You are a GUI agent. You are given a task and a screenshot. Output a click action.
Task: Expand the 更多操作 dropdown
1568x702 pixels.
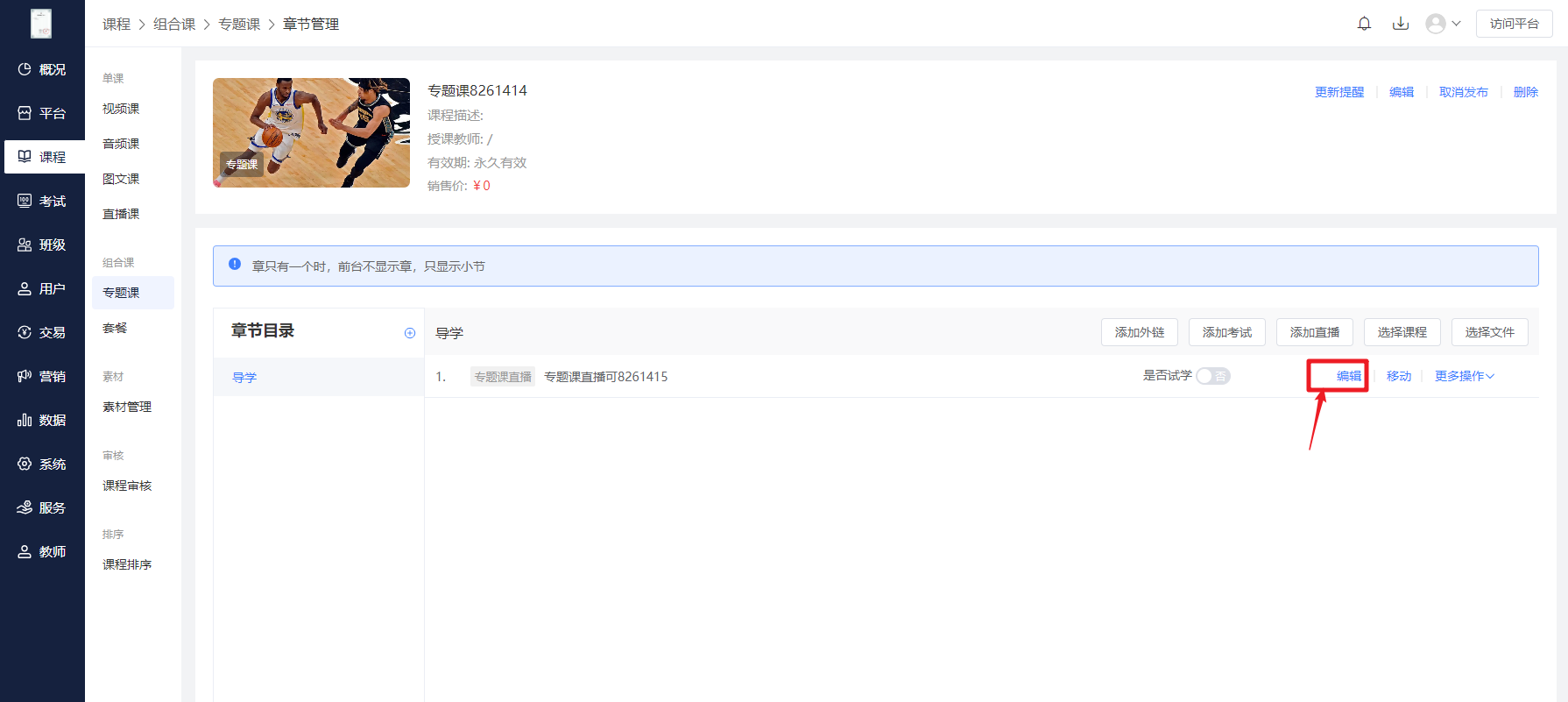tap(1464, 376)
